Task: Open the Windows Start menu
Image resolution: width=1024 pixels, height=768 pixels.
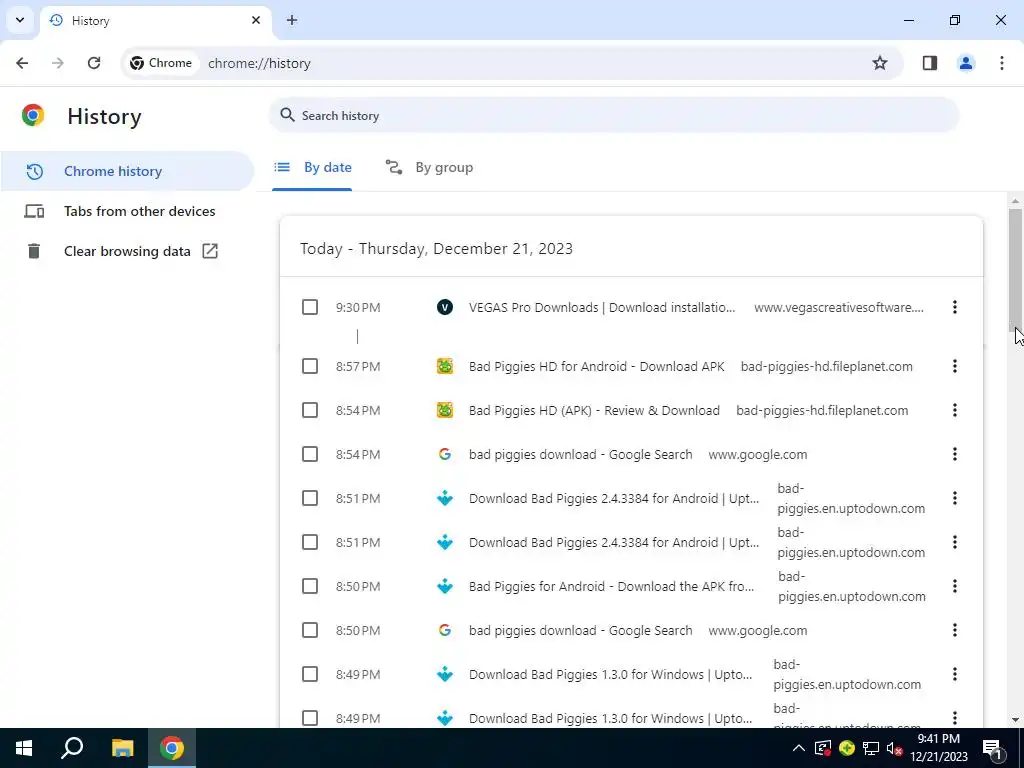Action: click(x=24, y=748)
